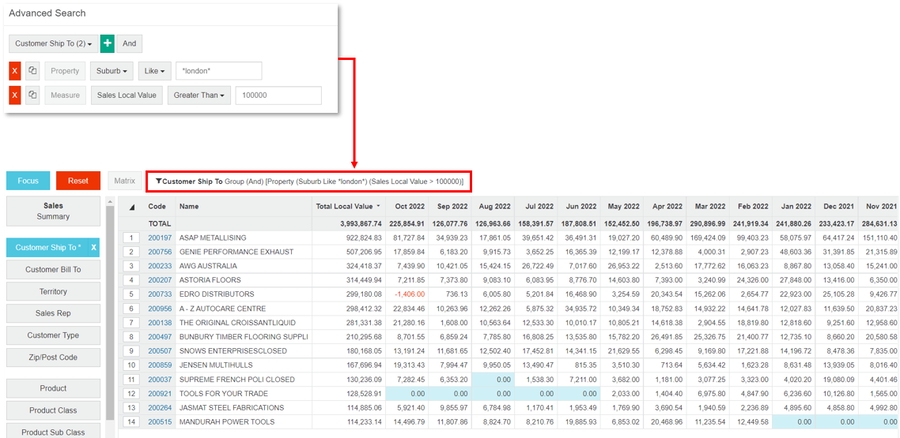Viewport: 900px width, 438px height.
Task: Toggle the And group operator
Action: tap(130, 44)
